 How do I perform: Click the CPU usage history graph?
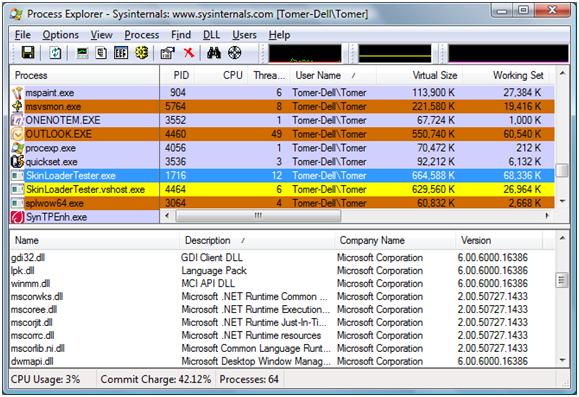[x=305, y=54]
